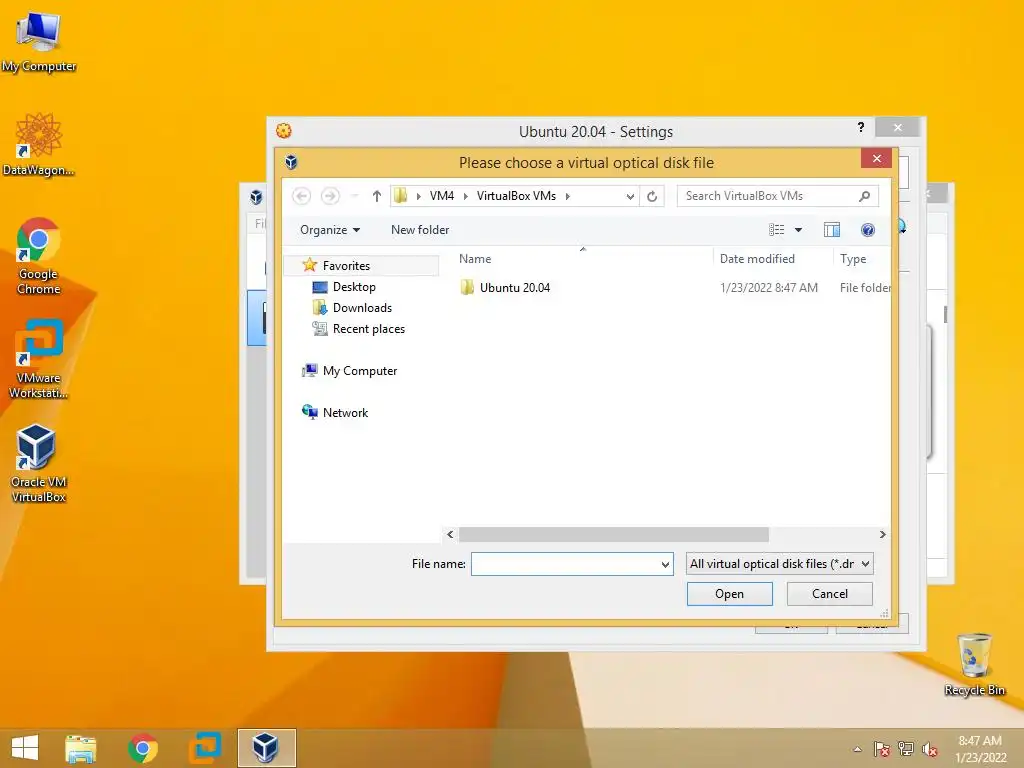1024x768 pixels.
Task: Click the Cancel button in file dialog
Action: point(829,594)
